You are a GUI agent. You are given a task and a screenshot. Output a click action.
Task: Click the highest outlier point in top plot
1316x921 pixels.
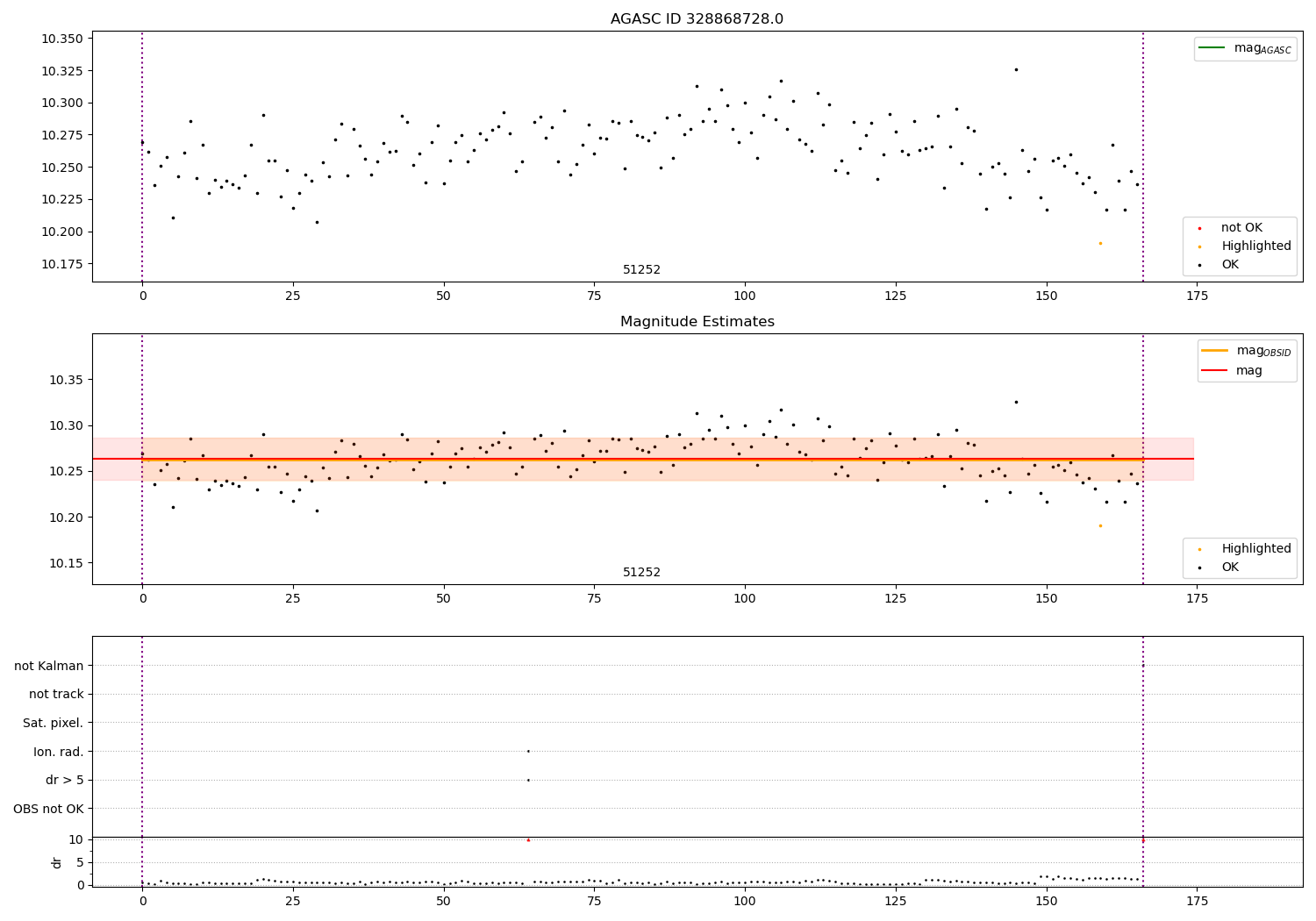pos(1016,69)
